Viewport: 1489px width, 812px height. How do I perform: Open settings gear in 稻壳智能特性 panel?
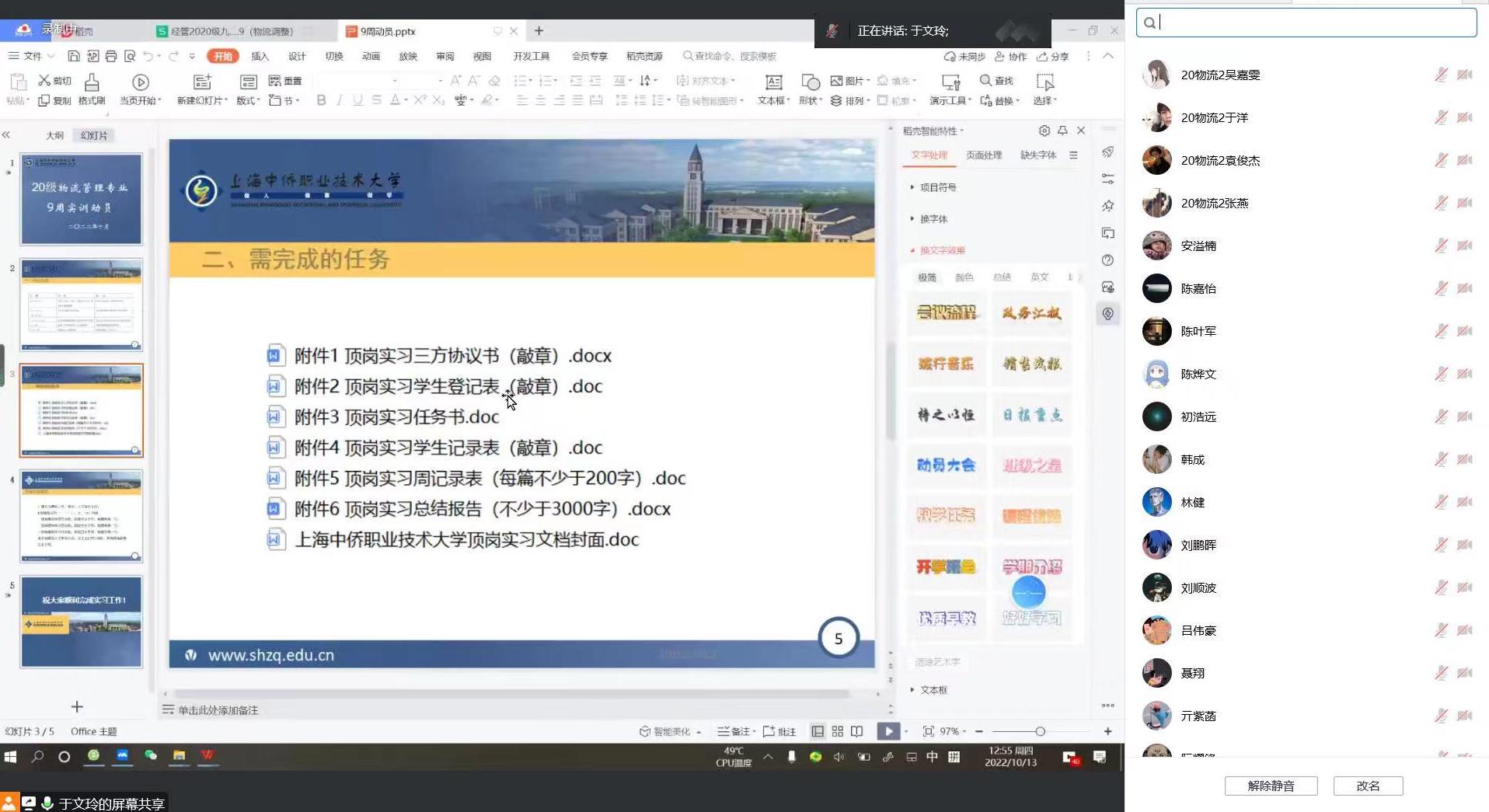point(1044,131)
